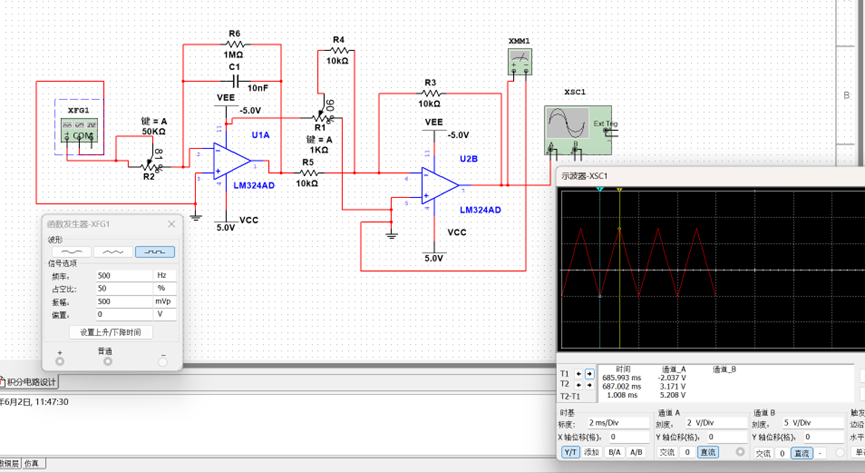The height and width of the screenshot is (473, 865).
Task: Close the function generator XFG1 dialog
Action: click(x=172, y=224)
